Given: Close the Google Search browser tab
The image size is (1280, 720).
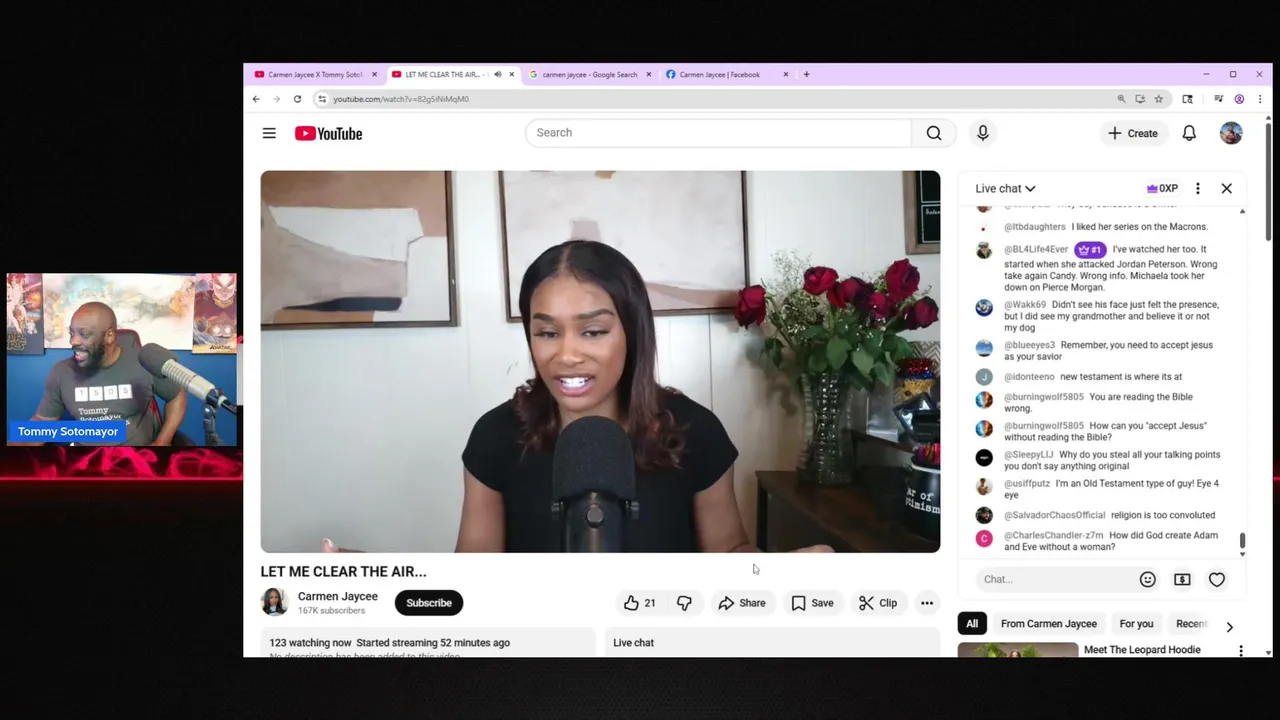Looking at the screenshot, I should [x=649, y=74].
